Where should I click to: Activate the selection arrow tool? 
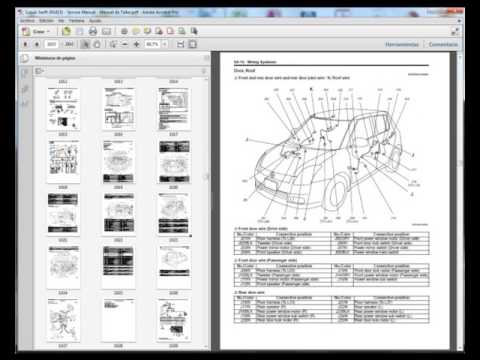coord(85,44)
